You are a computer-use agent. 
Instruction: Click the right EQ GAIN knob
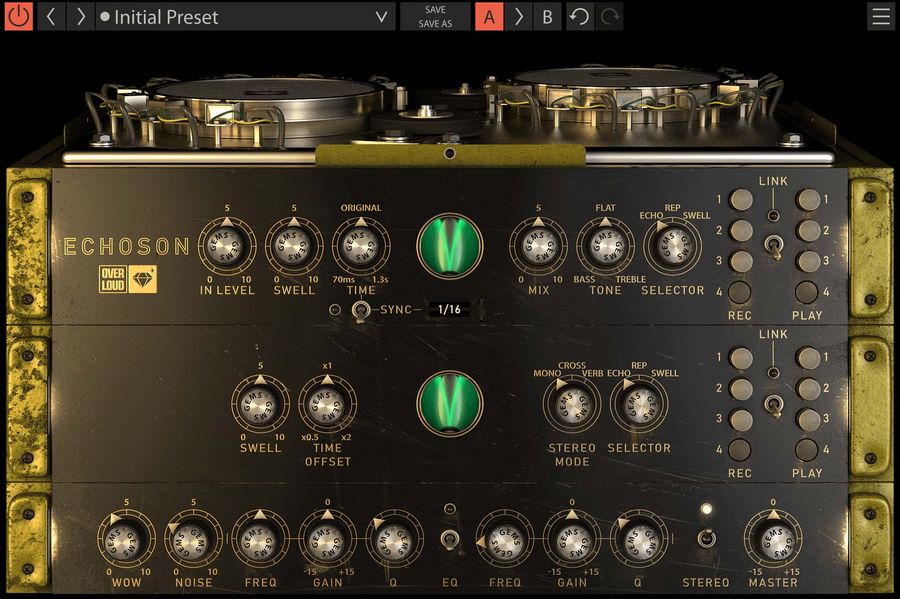point(572,540)
